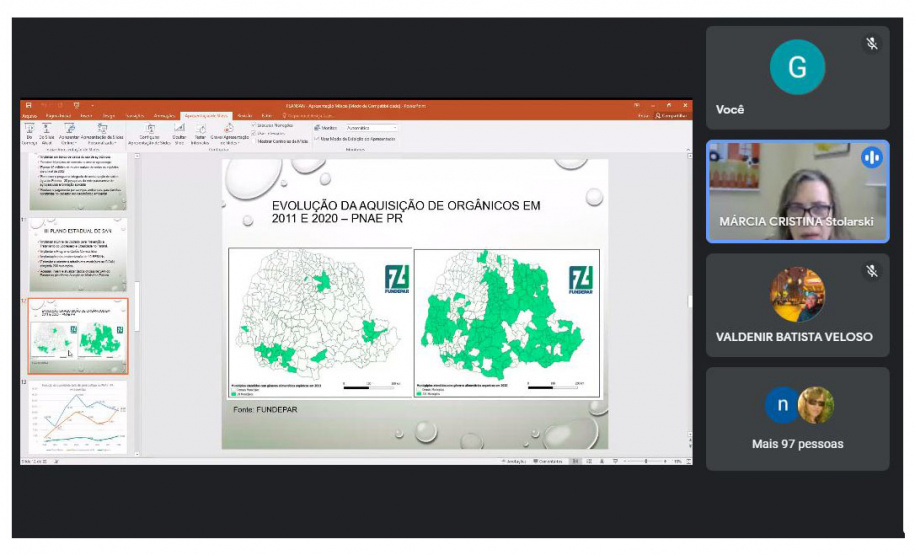Click the 'Ocultar Slide' icon
The height and width of the screenshot is (555, 915).
(x=179, y=131)
